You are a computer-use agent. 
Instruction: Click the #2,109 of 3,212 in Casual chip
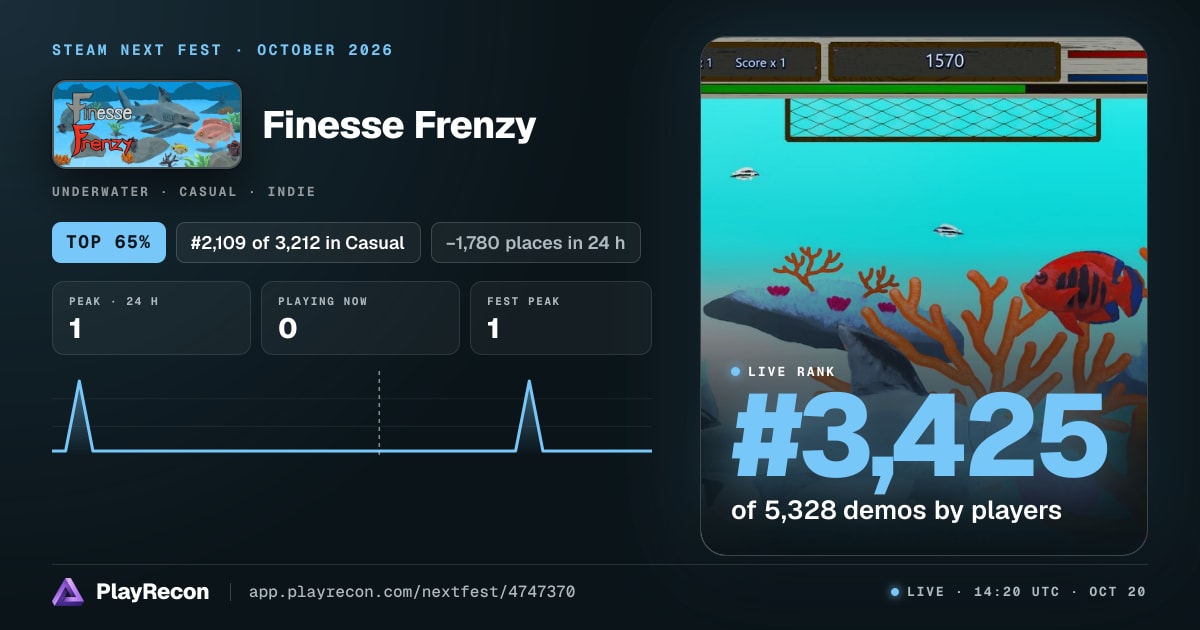298,242
